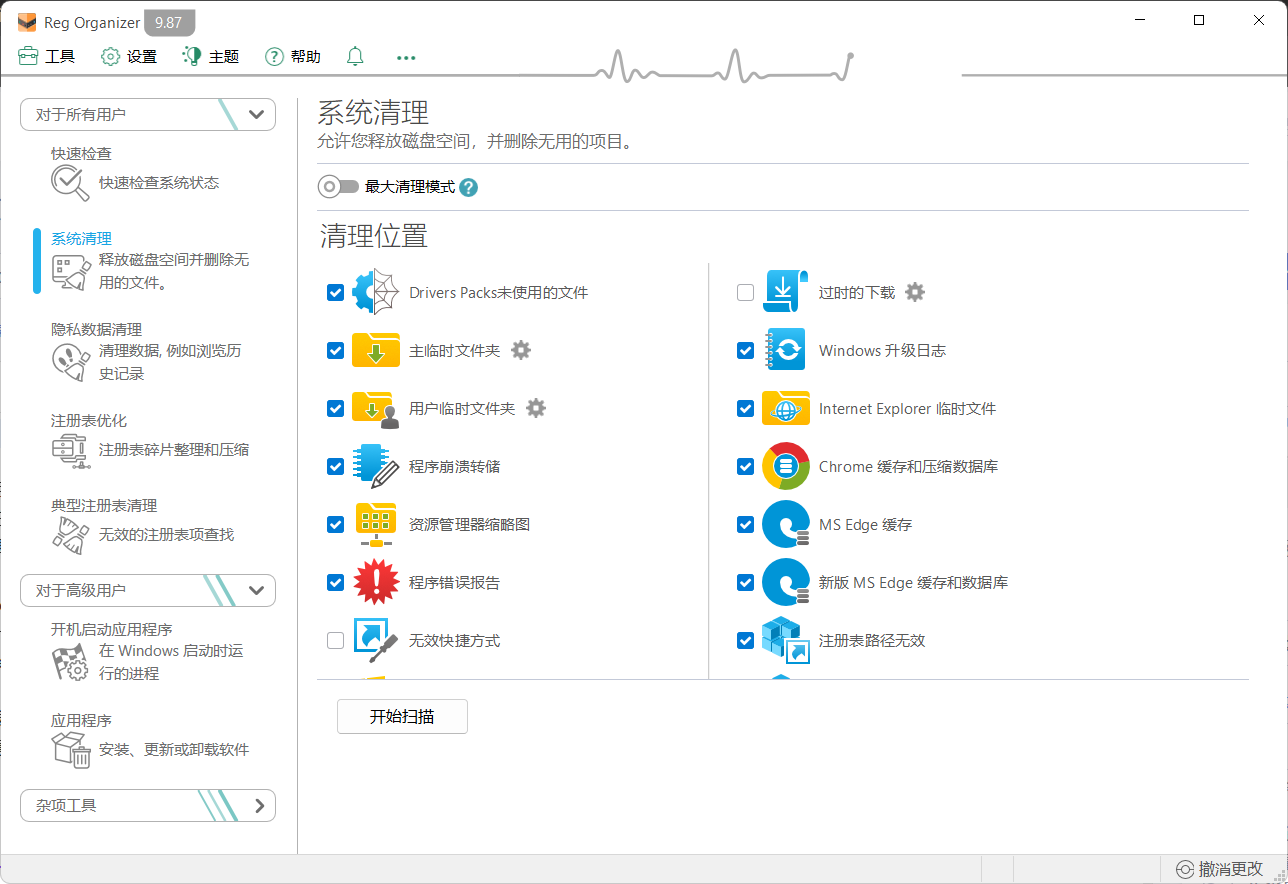
Task: Click the 开始扫描 button
Action: (x=402, y=716)
